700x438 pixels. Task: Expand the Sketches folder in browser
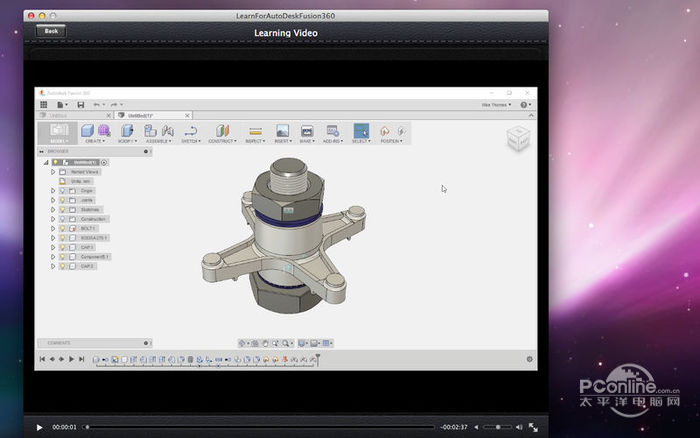click(52, 209)
